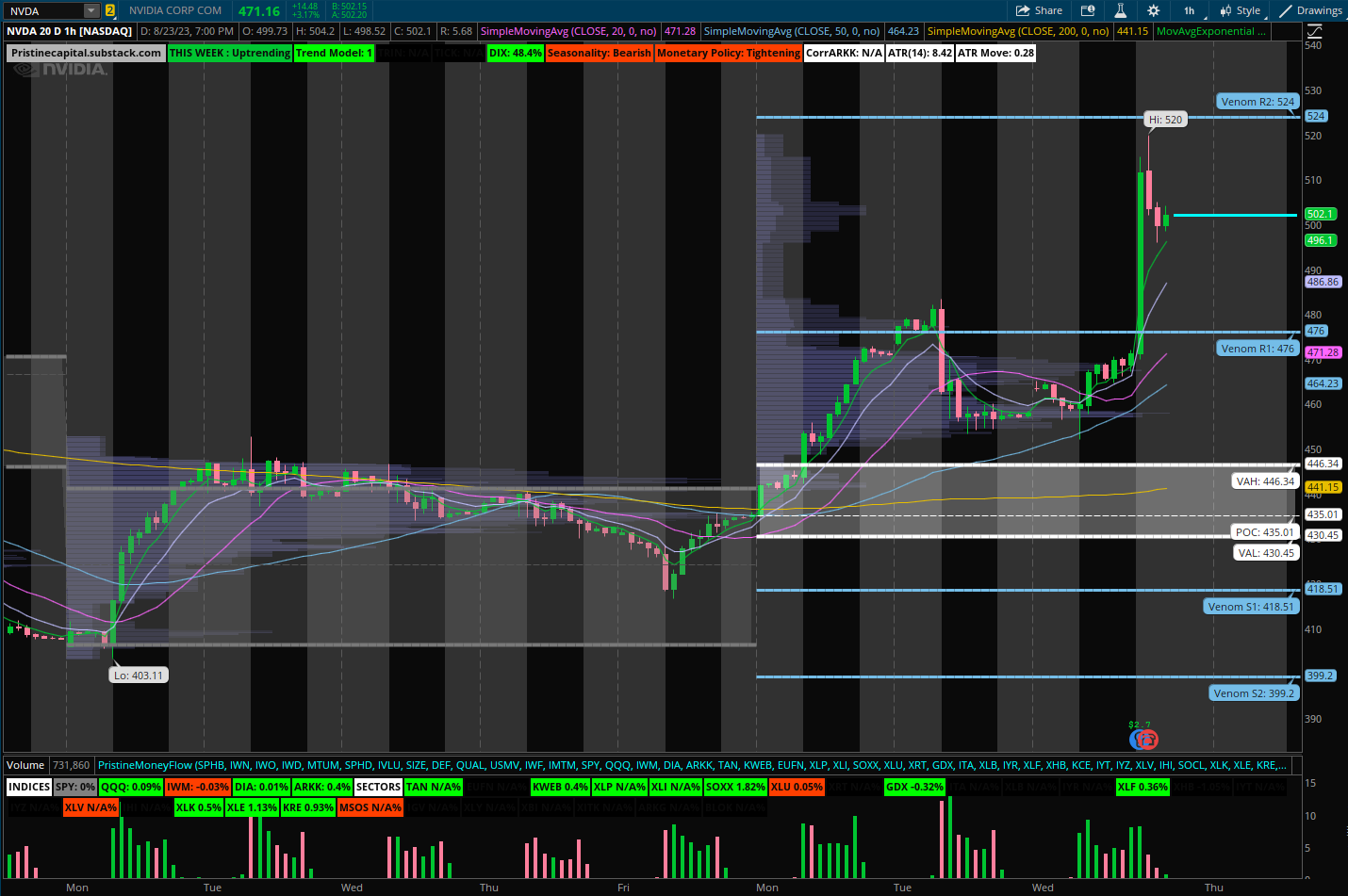
Task: Open Studies via the flask icon
Action: pos(1120,10)
